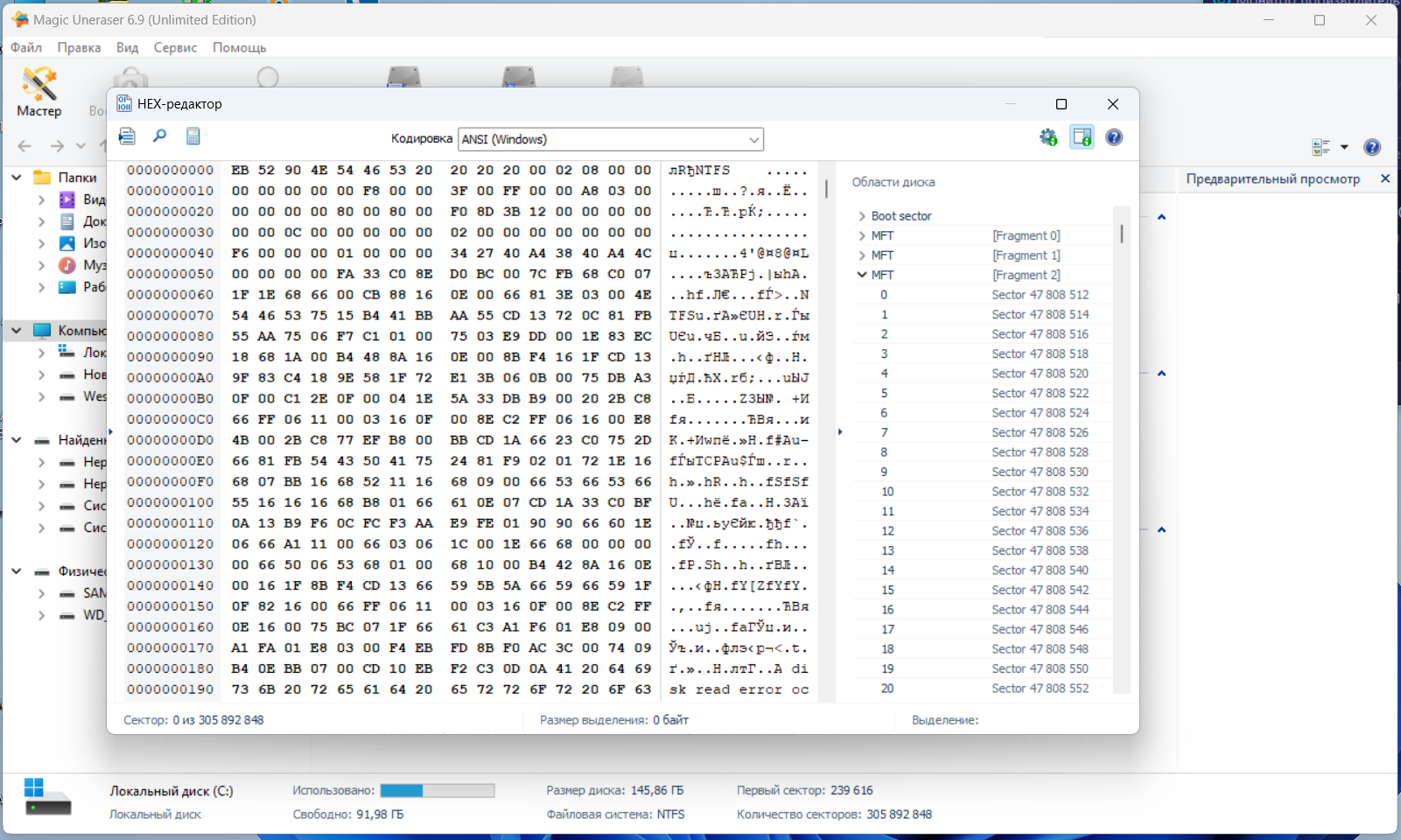The width and height of the screenshot is (1401, 840).
Task: Expand MFT Fragment 0 node
Action: click(x=862, y=235)
